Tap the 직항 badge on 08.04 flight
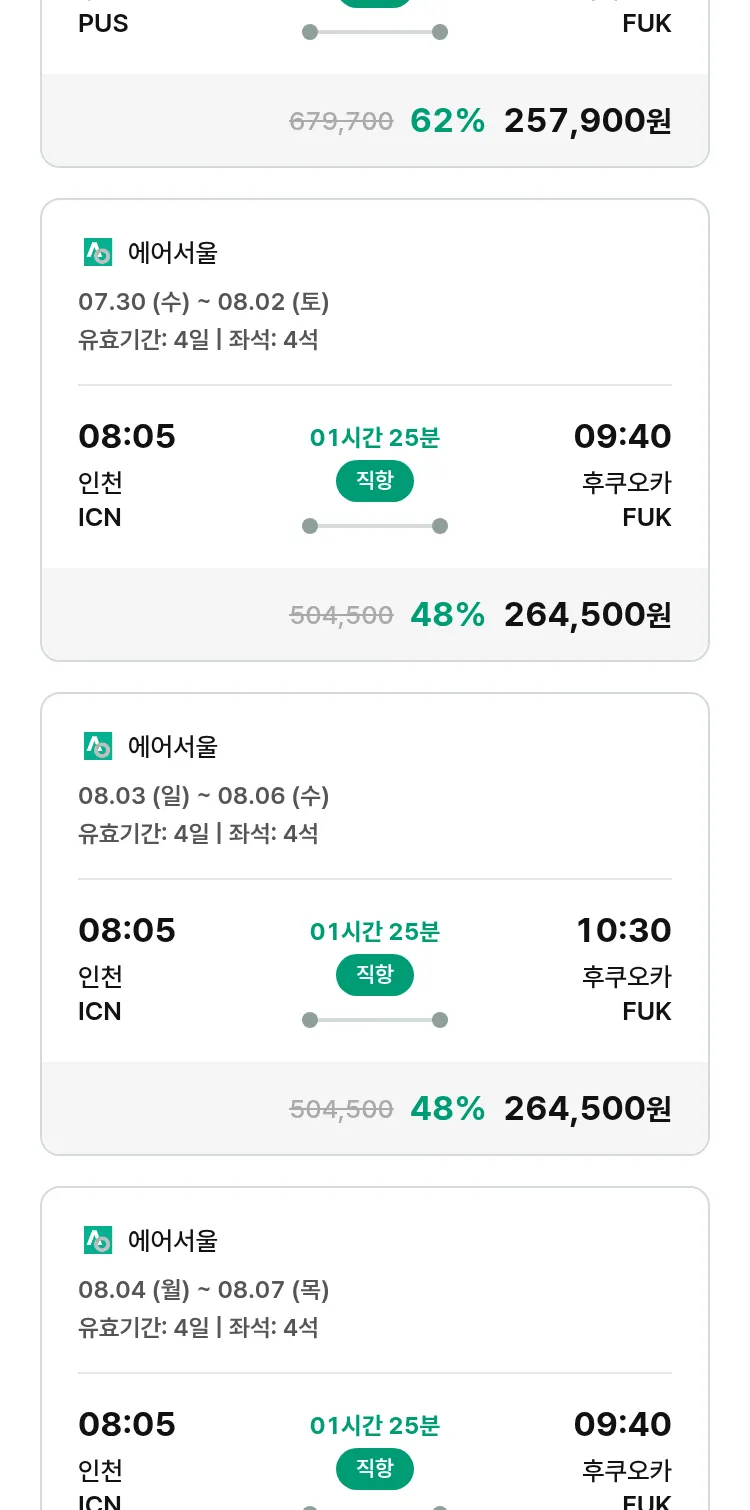The image size is (750, 1510). 375,1469
